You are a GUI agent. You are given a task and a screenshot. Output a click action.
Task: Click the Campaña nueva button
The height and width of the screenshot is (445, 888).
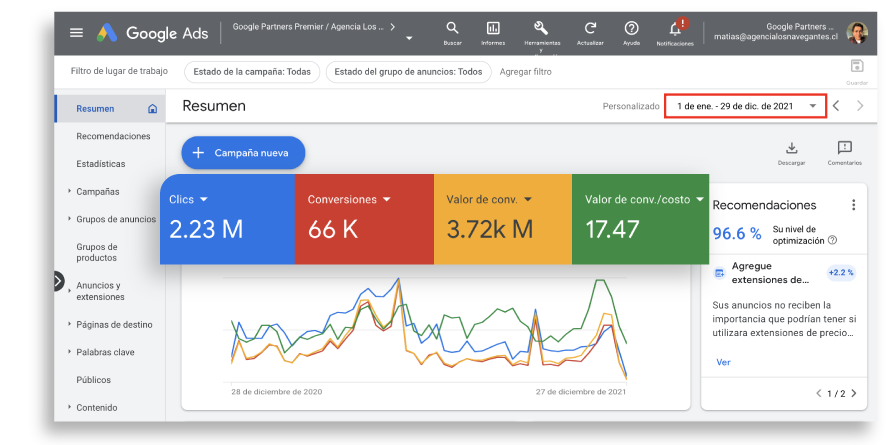pyautogui.click(x=243, y=152)
